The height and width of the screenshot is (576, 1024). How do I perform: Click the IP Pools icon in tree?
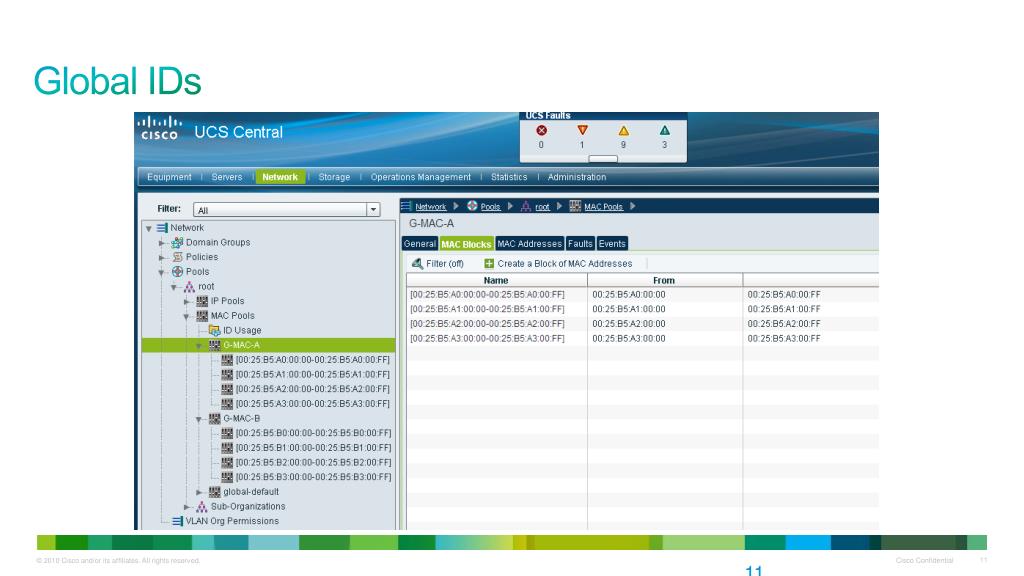tap(202, 301)
